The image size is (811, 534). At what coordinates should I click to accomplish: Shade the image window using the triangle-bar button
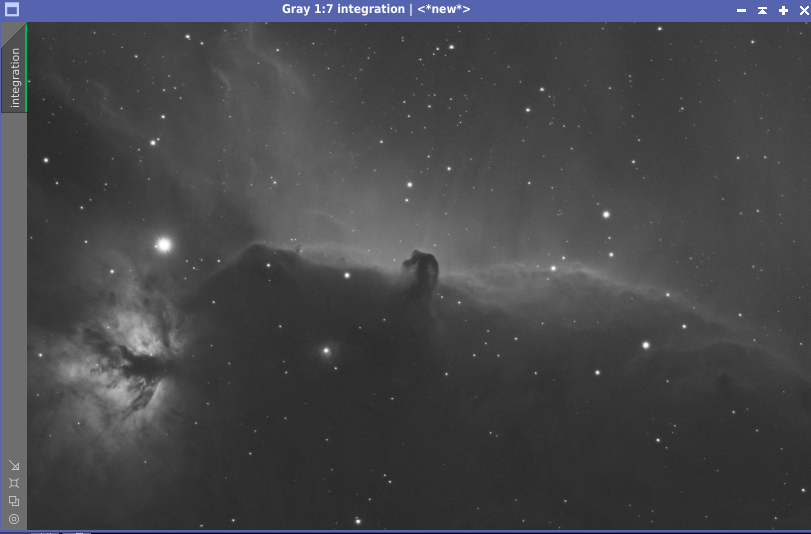pos(762,10)
